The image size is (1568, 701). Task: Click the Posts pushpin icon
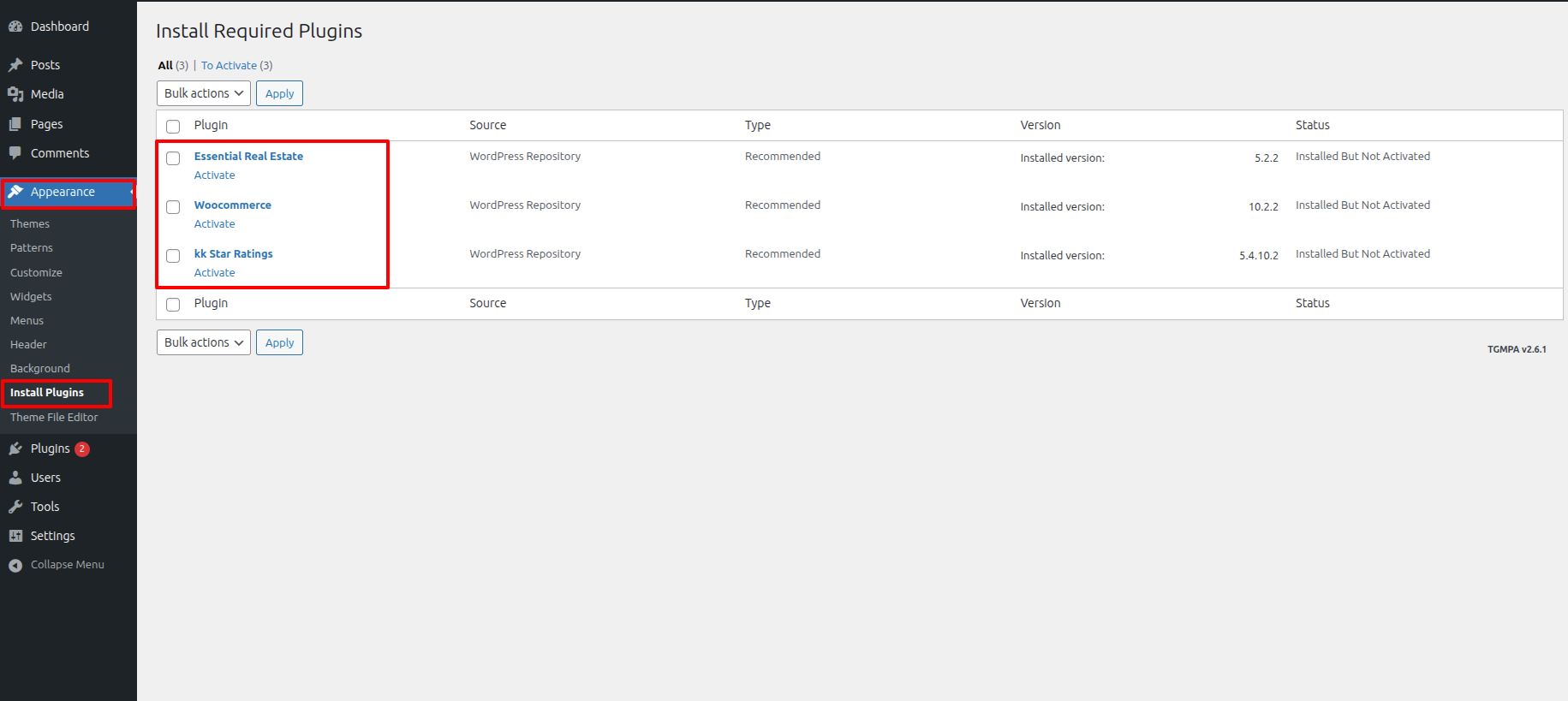point(15,65)
